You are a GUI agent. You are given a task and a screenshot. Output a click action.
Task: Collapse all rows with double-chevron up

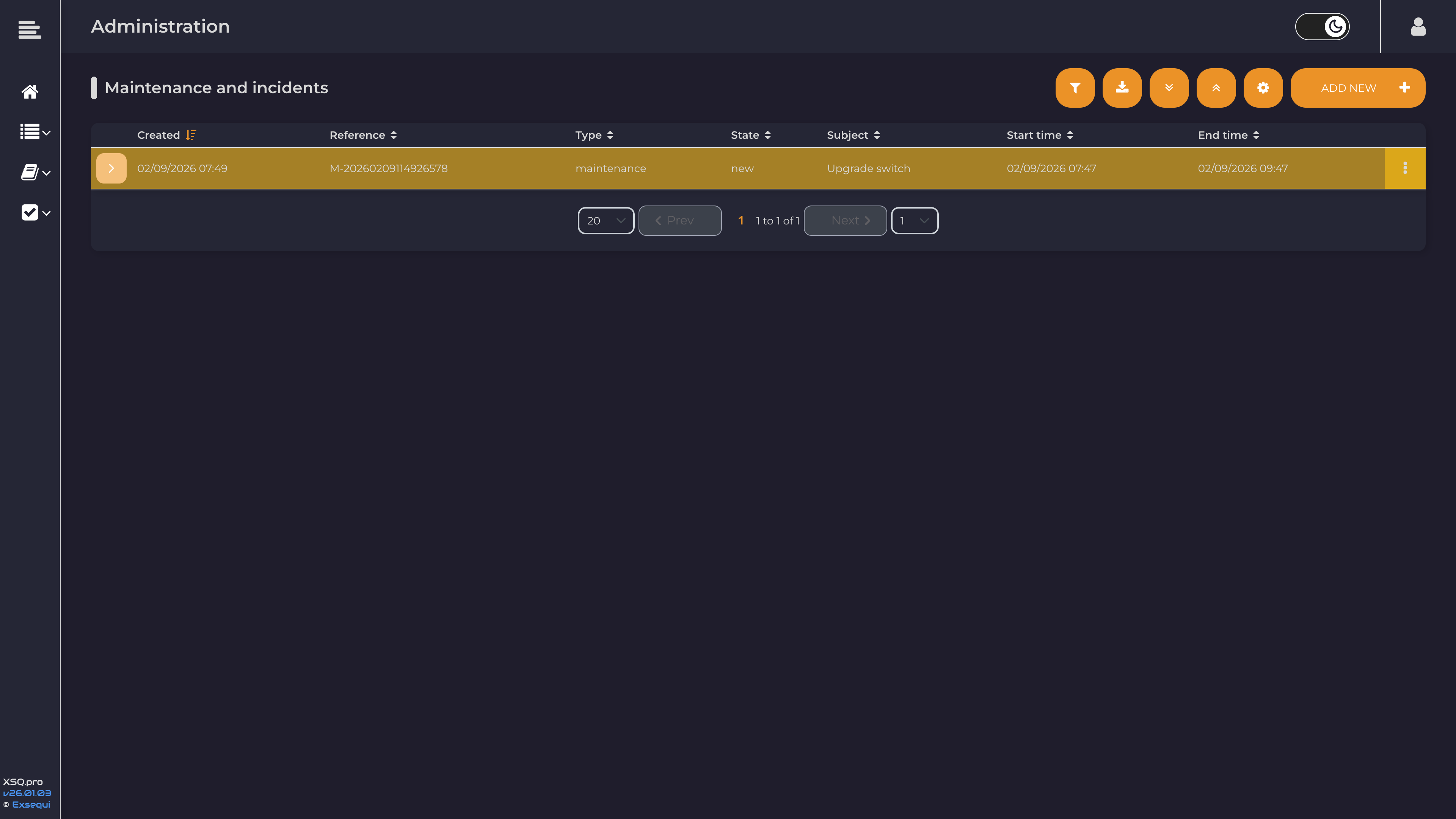pos(1216,88)
